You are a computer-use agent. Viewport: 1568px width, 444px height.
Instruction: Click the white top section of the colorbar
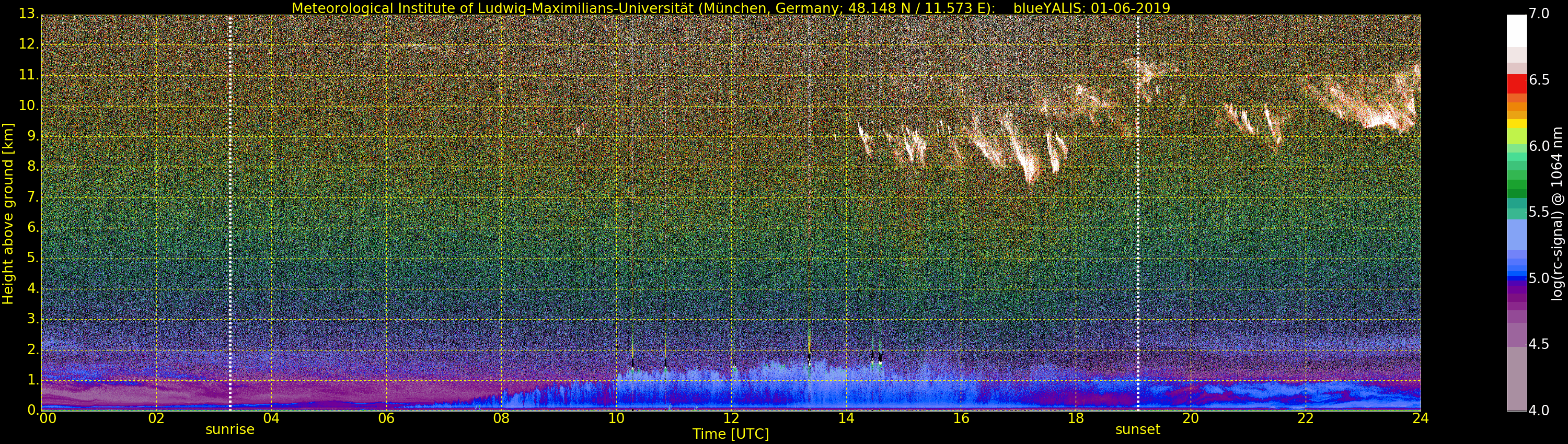coord(1516,30)
